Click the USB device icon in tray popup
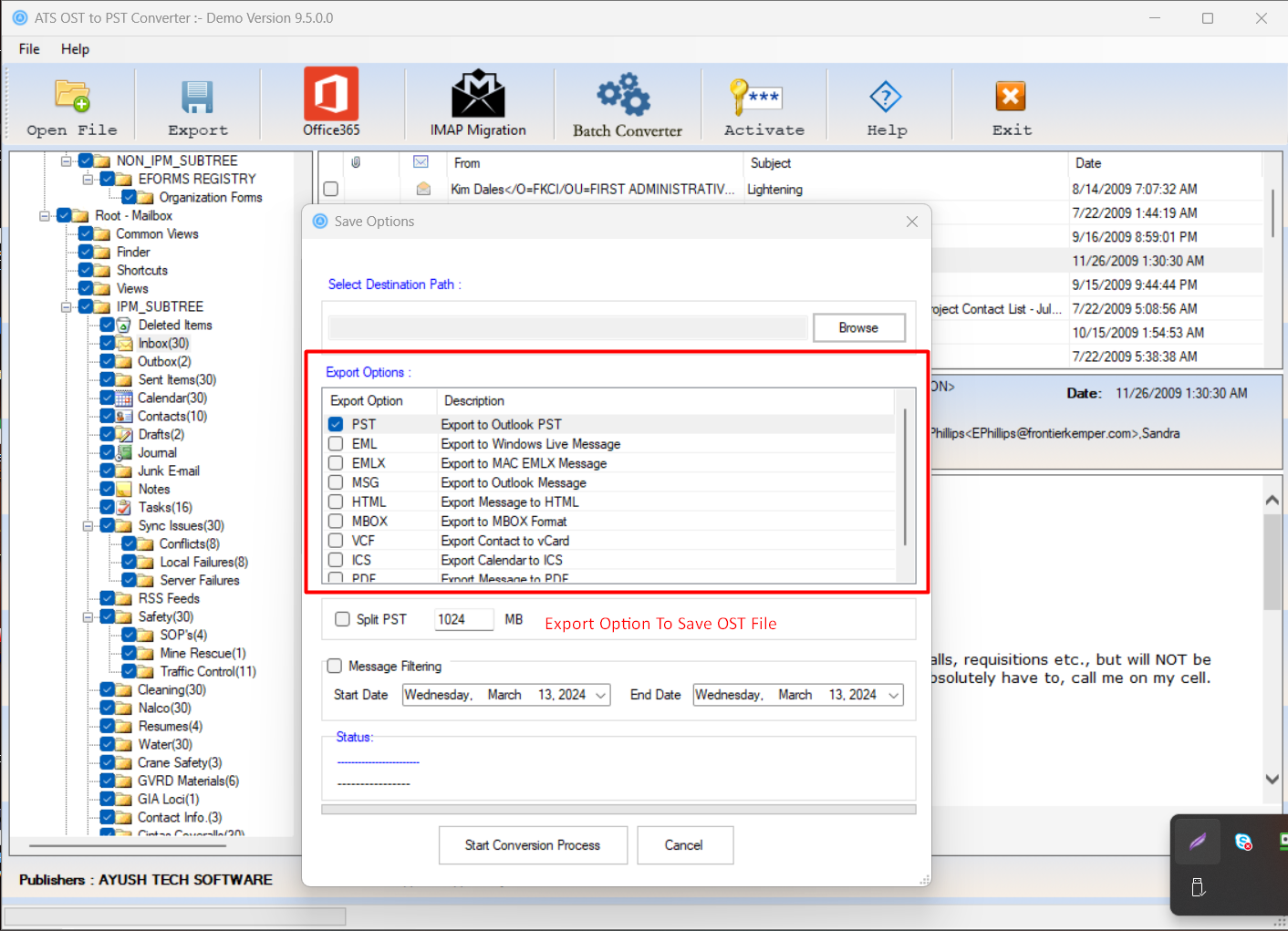Screen dimensions: 1288x931 1198,887
